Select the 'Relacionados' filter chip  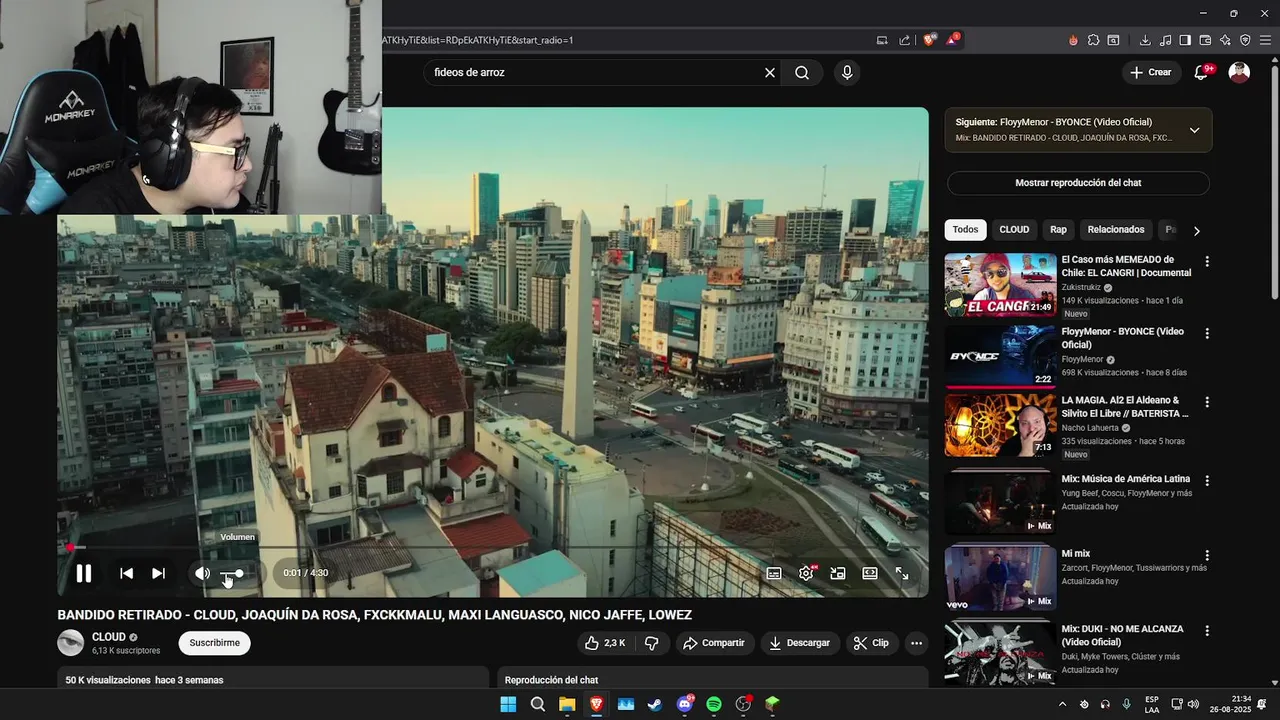tap(1116, 230)
